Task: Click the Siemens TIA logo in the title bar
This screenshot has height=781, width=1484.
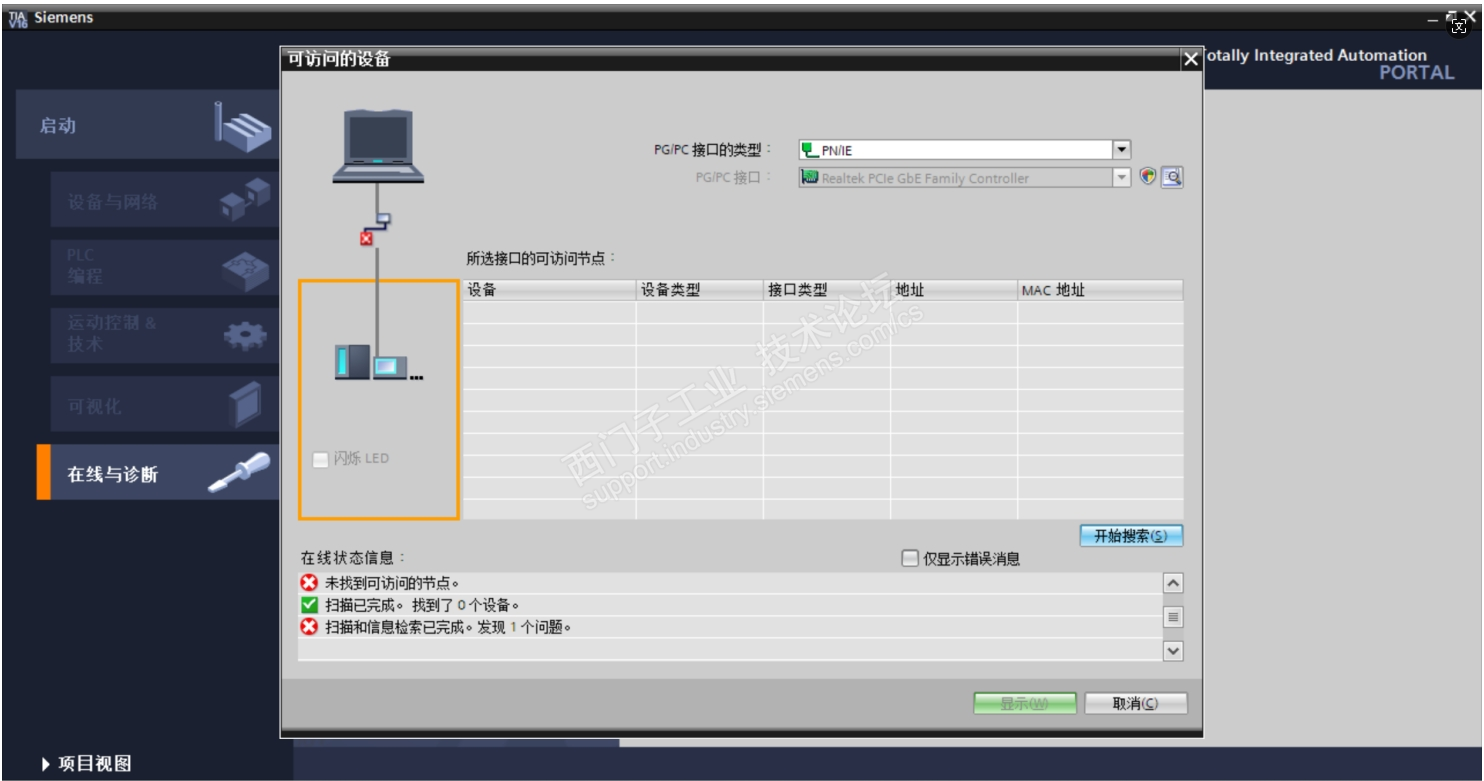Action: tap(18, 18)
